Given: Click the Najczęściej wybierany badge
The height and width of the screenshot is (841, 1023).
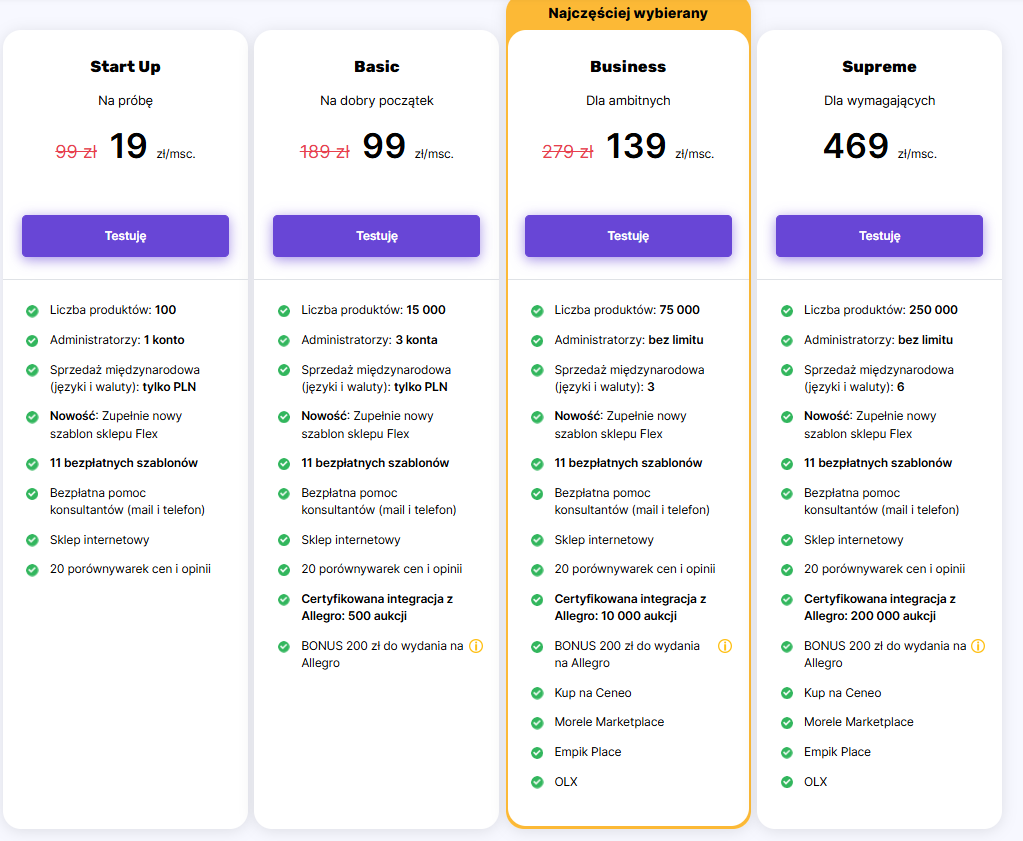Looking at the screenshot, I should [x=628, y=14].
